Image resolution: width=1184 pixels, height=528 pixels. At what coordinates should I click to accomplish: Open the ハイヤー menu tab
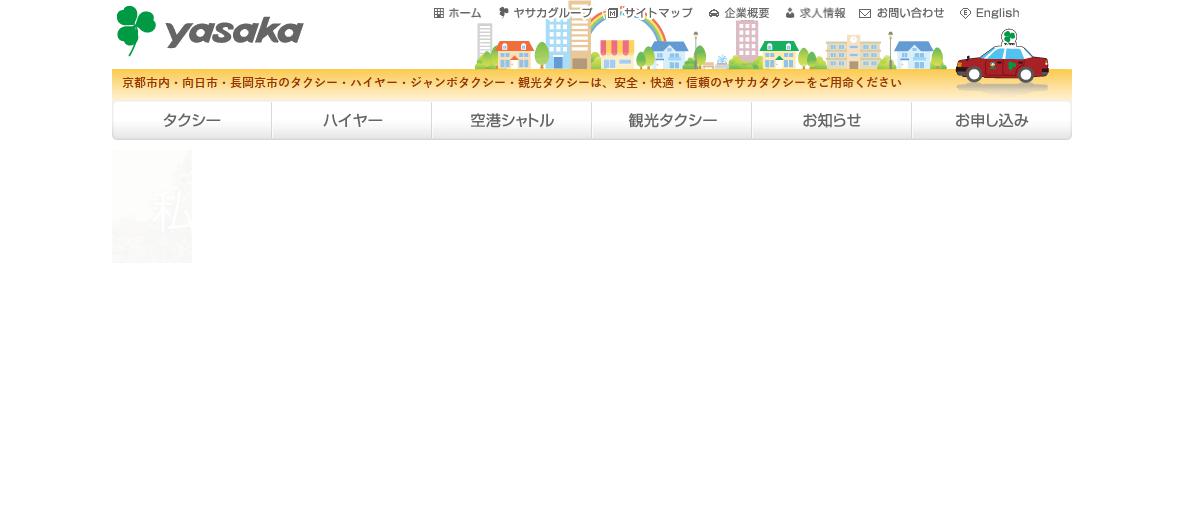coord(352,120)
